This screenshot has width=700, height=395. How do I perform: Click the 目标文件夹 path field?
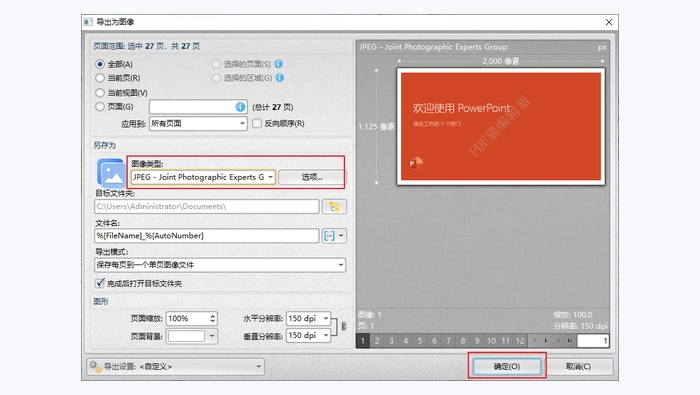click(207, 207)
